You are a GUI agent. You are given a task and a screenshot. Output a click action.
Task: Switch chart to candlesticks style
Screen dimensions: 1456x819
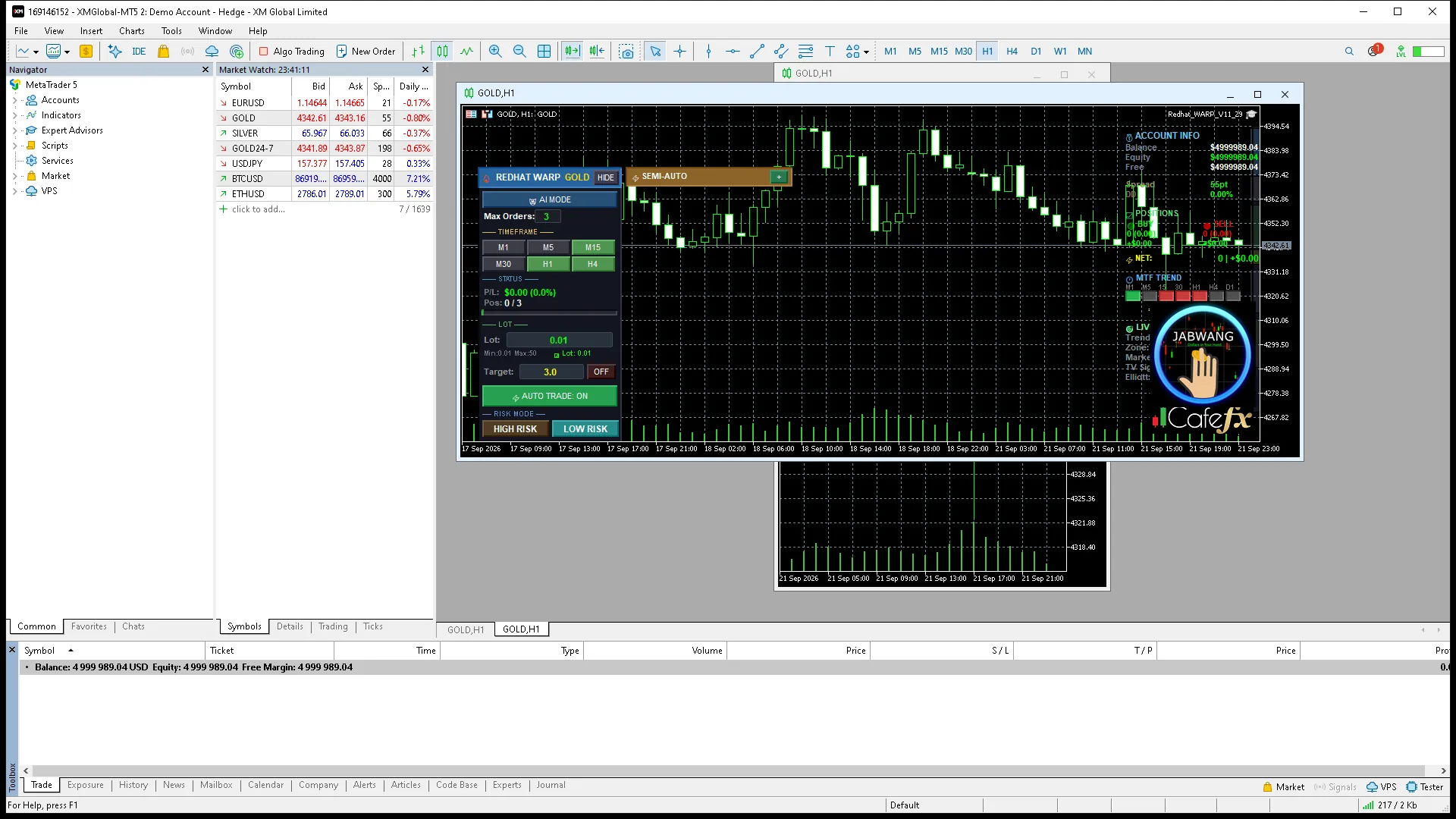(442, 52)
